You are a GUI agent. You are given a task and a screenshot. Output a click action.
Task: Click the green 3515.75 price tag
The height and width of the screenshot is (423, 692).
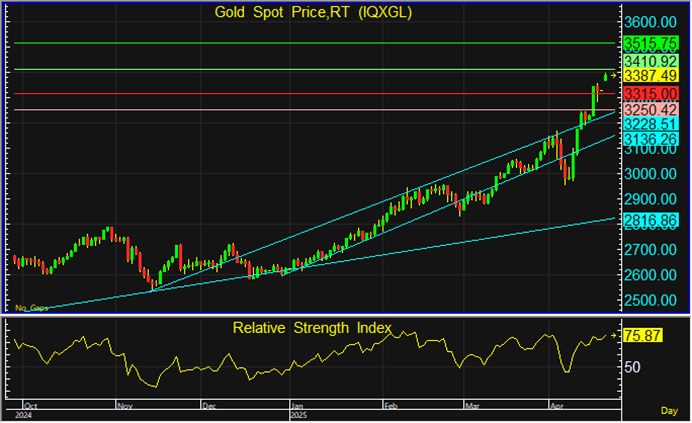[x=650, y=44]
